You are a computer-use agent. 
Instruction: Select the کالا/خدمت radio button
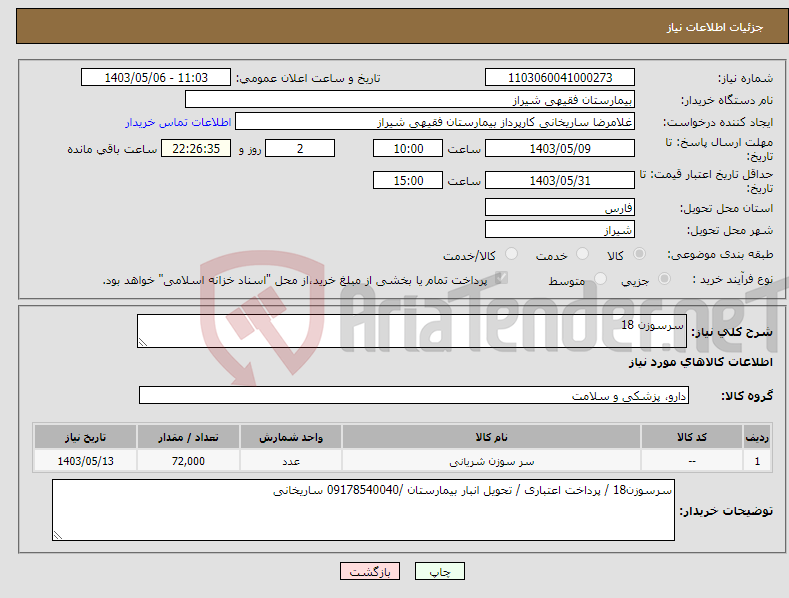coord(511,254)
